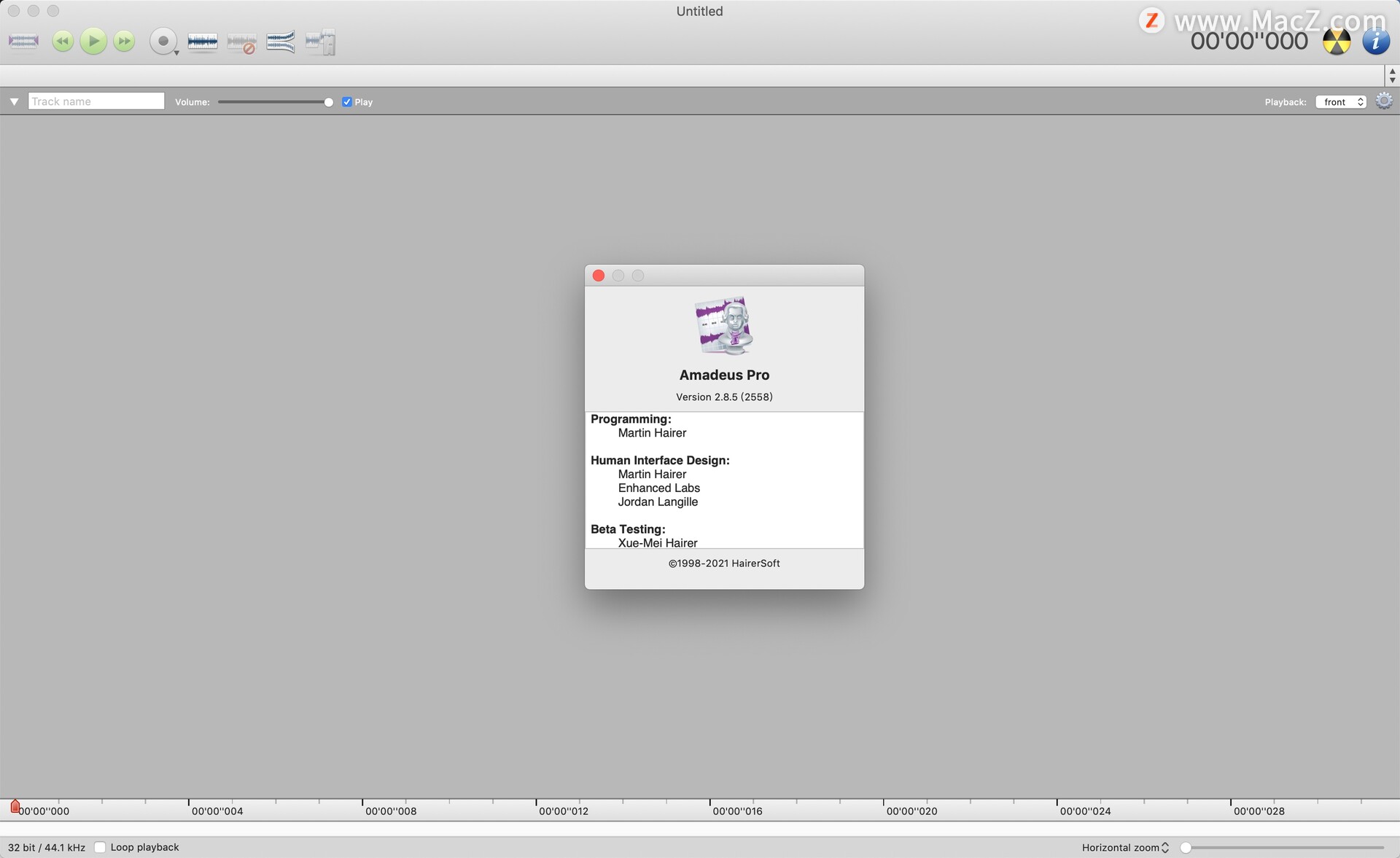Click timeline label 00'00''028
Image resolution: width=1400 pixels, height=858 pixels.
coord(1259,811)
